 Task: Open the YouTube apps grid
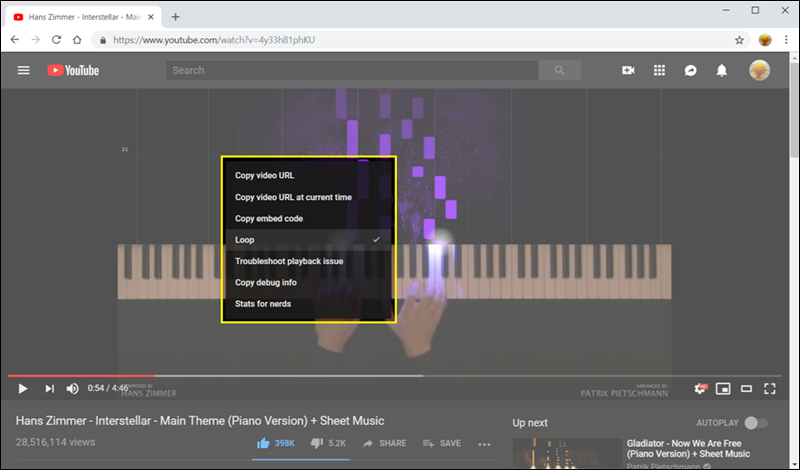659,70
